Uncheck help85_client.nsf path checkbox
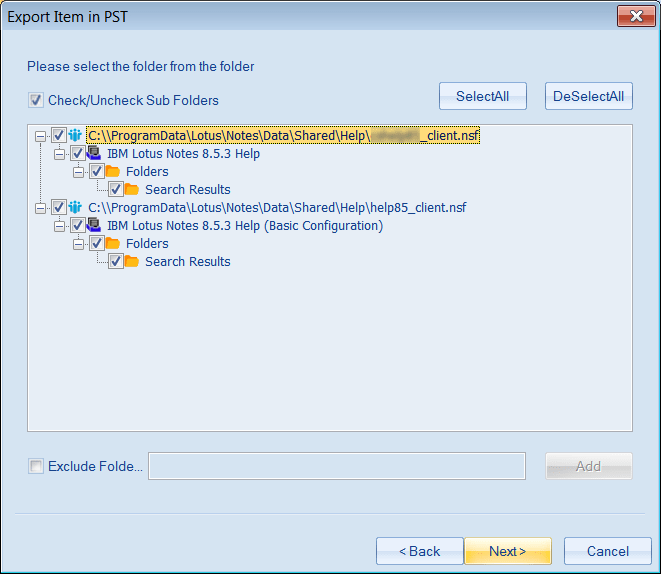Screen dimensions: 661x574 pyautogui.click(x=59, y=207)
